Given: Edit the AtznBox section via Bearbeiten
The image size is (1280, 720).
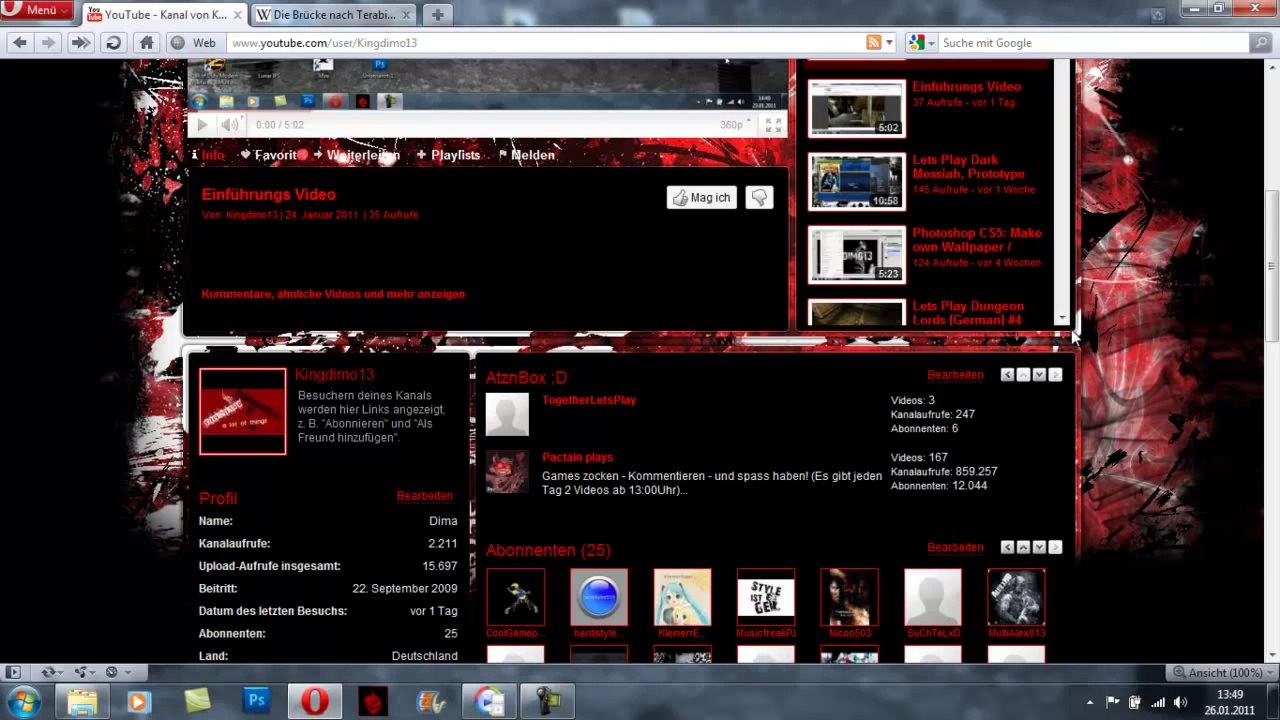Looking at the screenshot, I should pos(955,375).
